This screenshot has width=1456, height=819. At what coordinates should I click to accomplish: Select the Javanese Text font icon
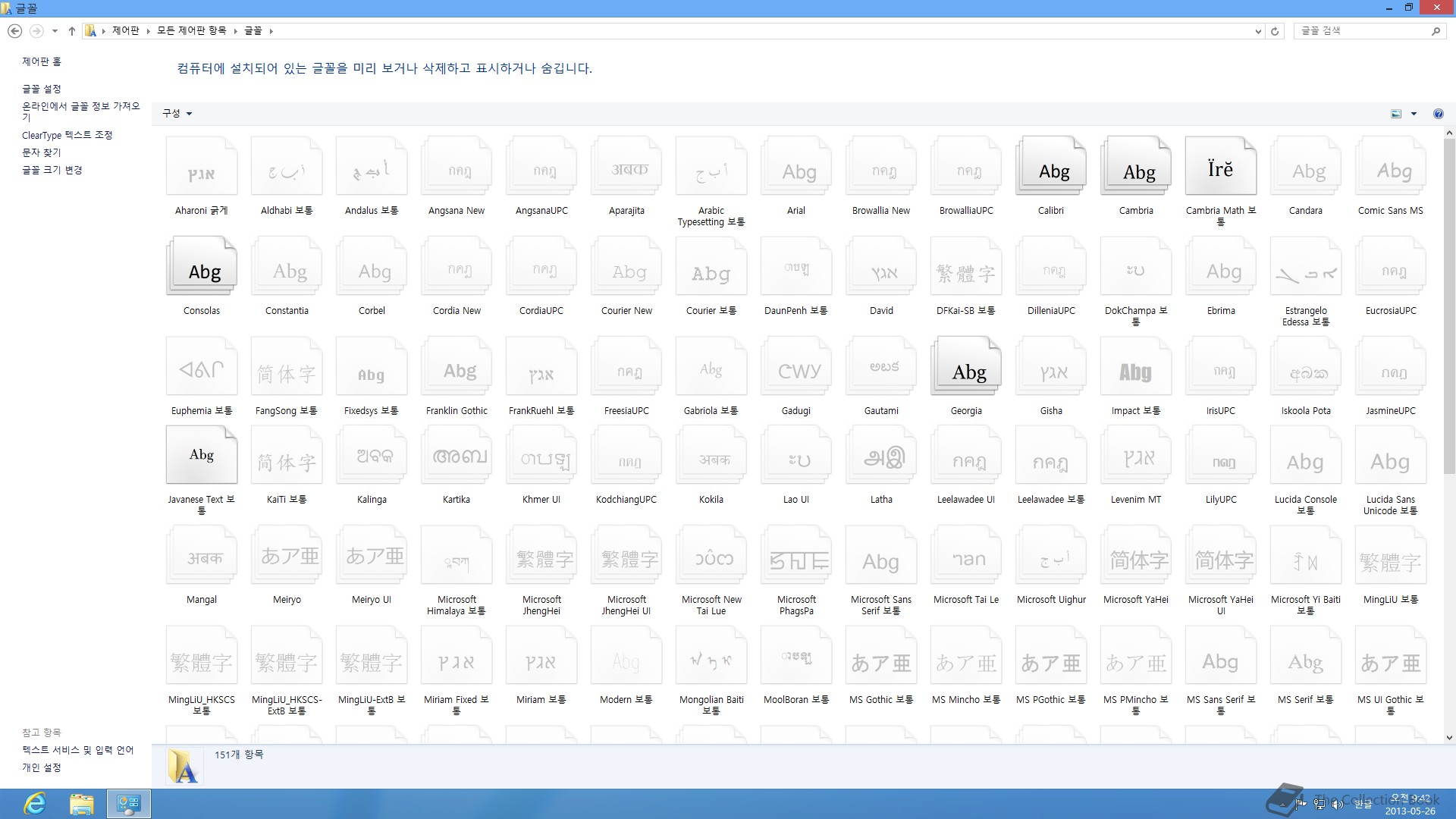coord(202,455)
